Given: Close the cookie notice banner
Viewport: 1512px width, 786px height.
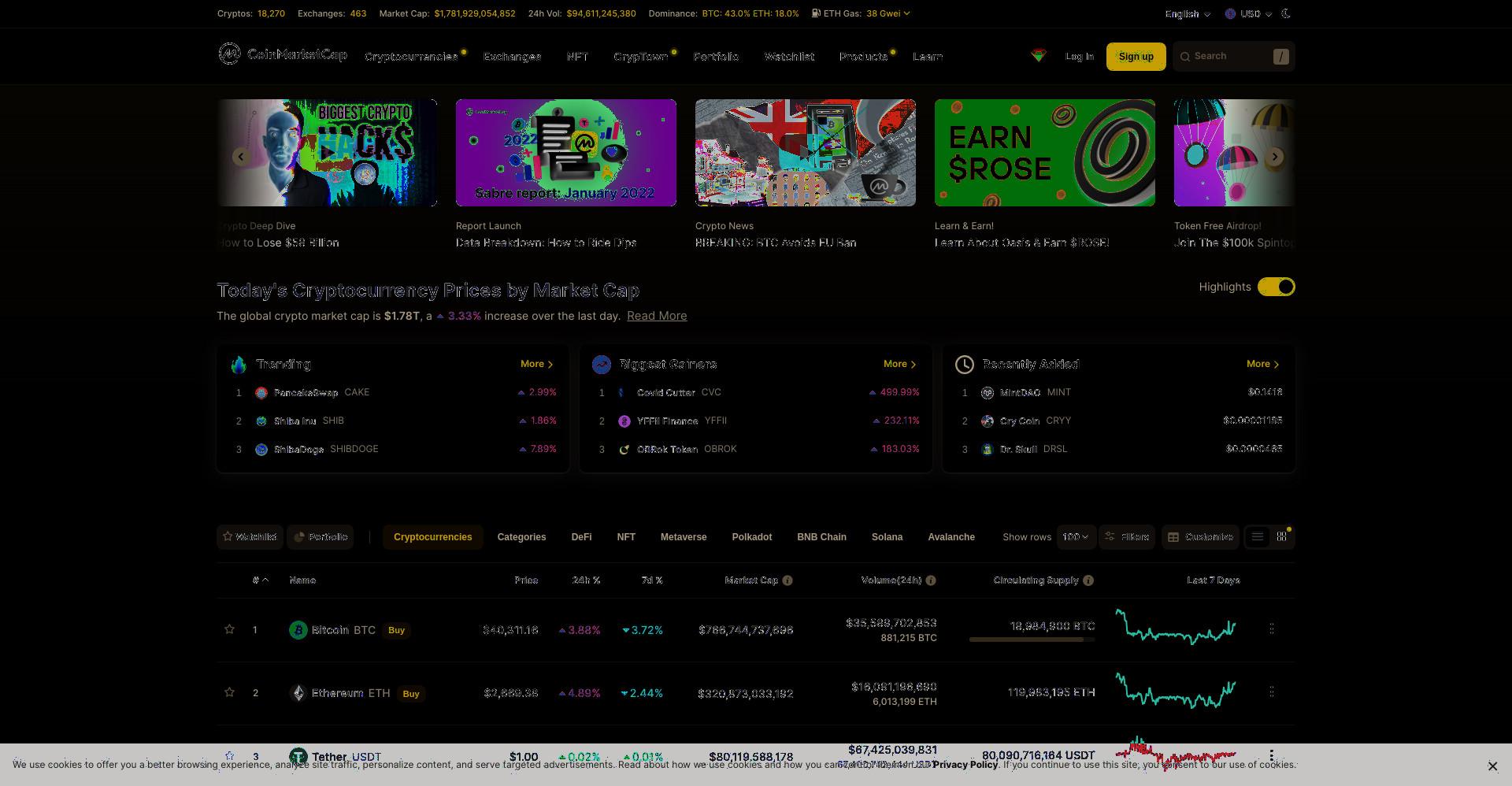Looking at the screenshot, I should click(1492, 766).
